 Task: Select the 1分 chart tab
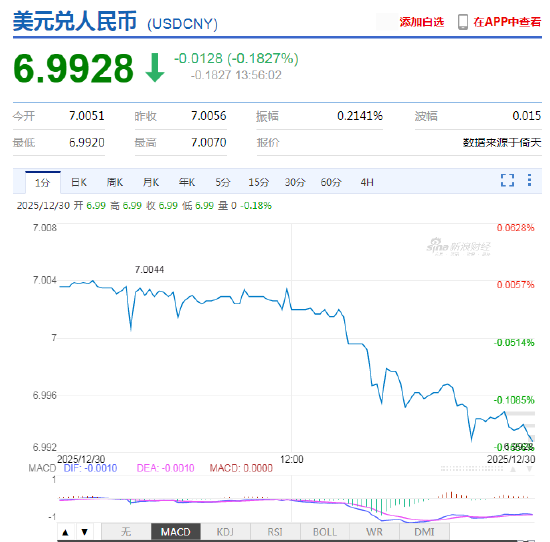coord(43,182)
